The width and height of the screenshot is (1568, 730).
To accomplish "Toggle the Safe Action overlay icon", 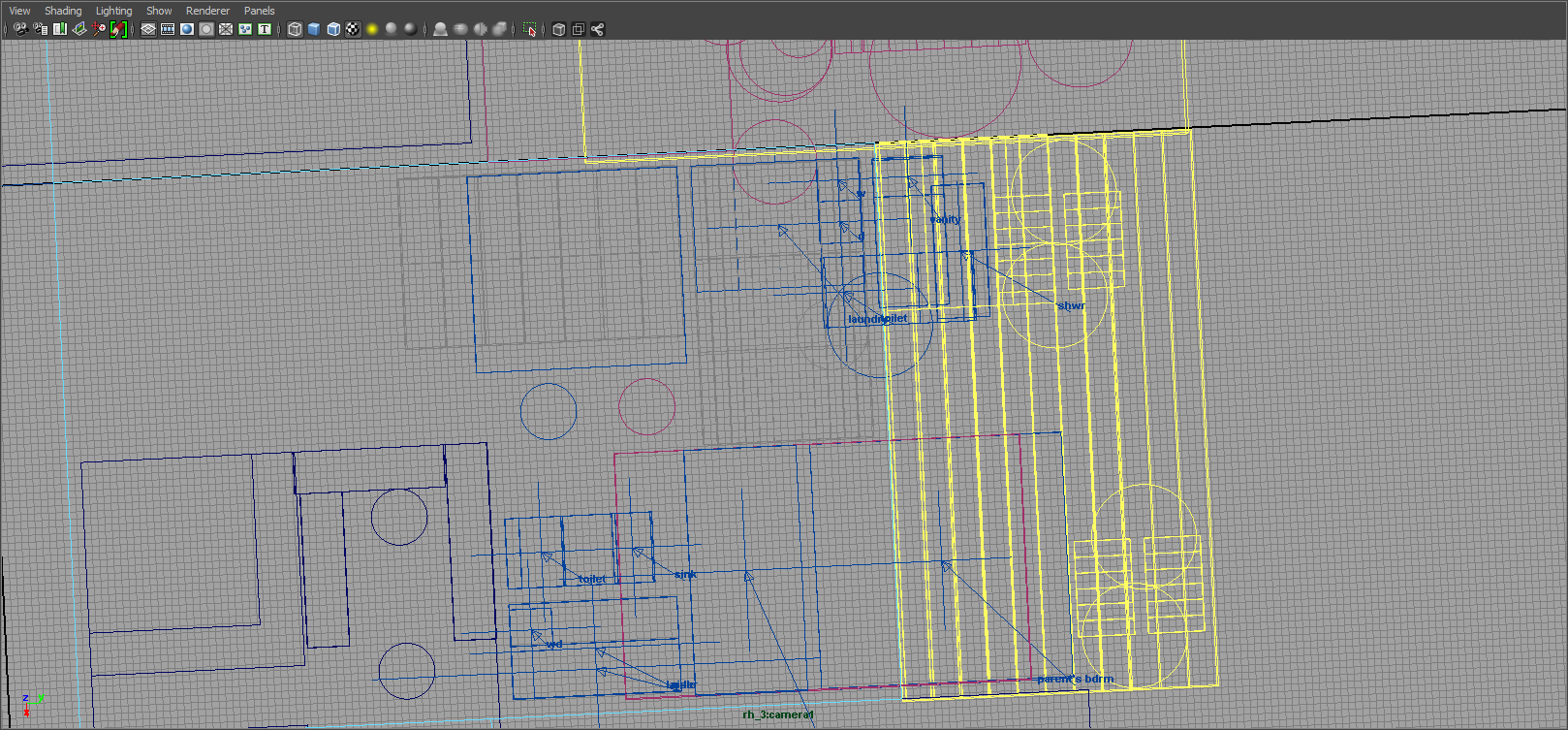I will [x=245, y=29].
